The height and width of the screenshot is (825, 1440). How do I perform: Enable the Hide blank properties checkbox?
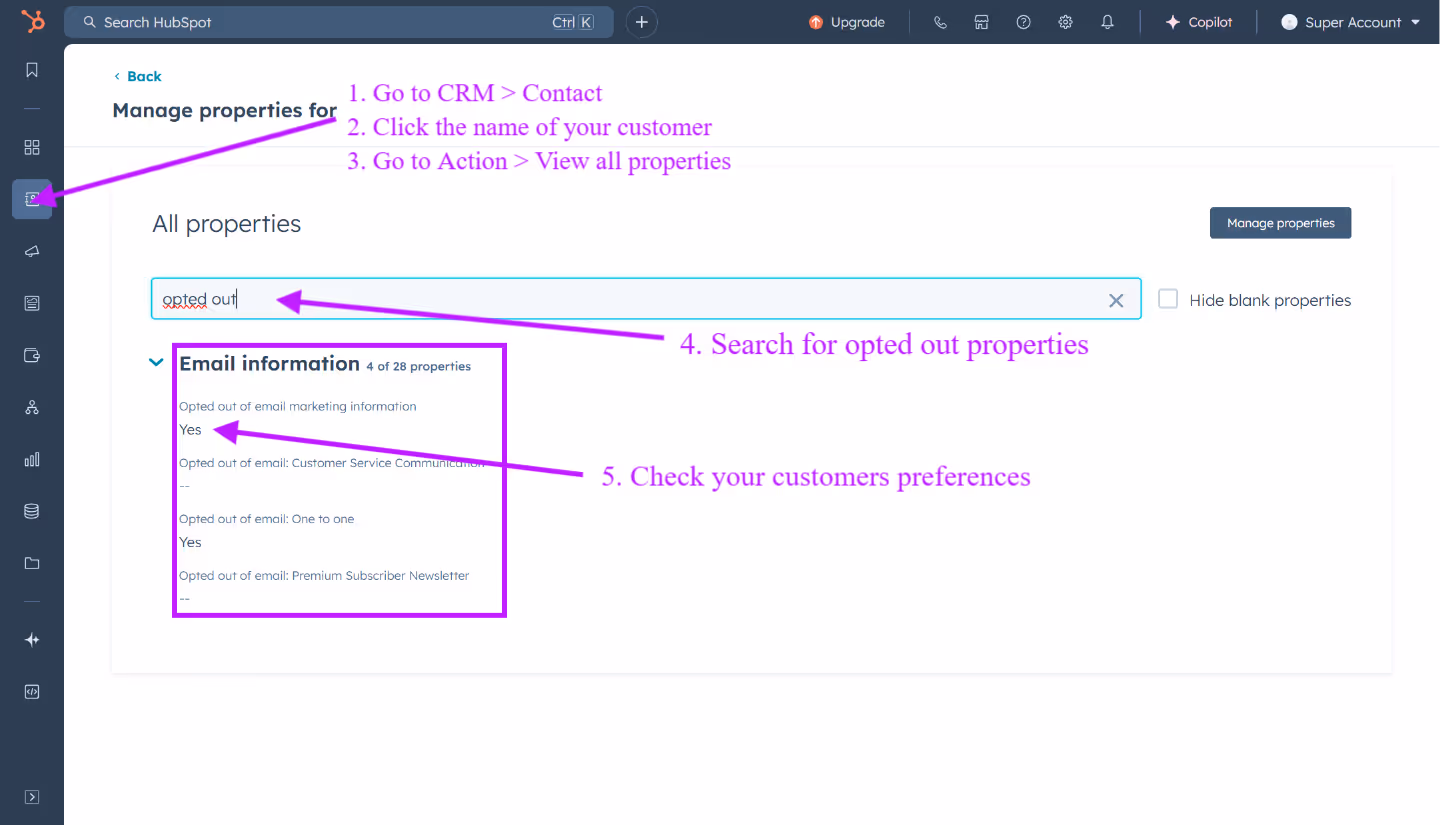[x=1168, y=298]
